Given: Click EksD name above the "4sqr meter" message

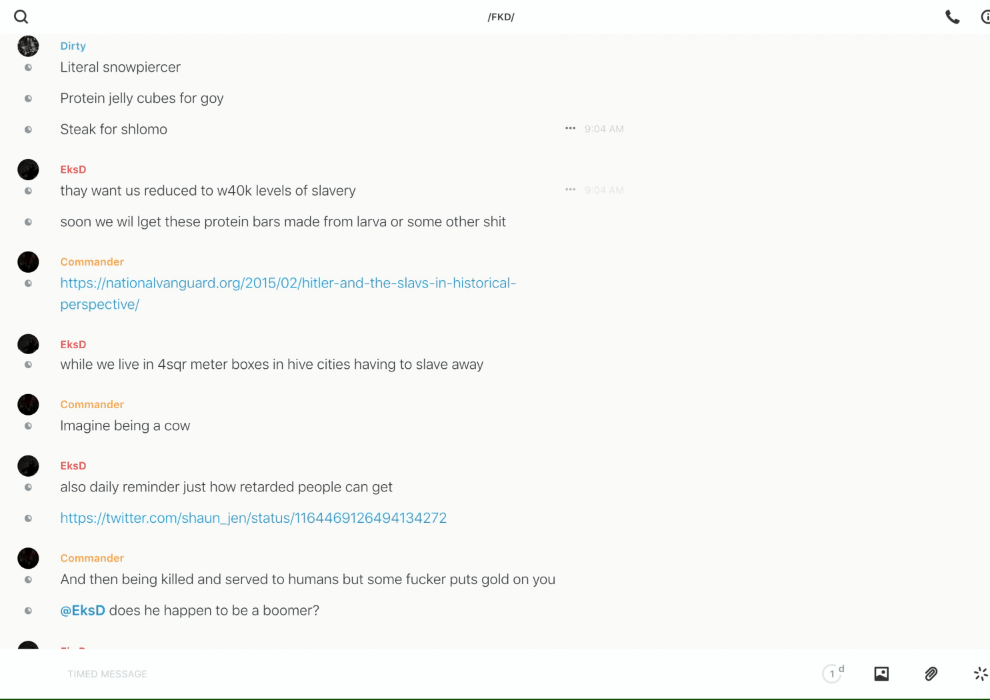Looking at the screenshot, I should [x=73, y=344].
